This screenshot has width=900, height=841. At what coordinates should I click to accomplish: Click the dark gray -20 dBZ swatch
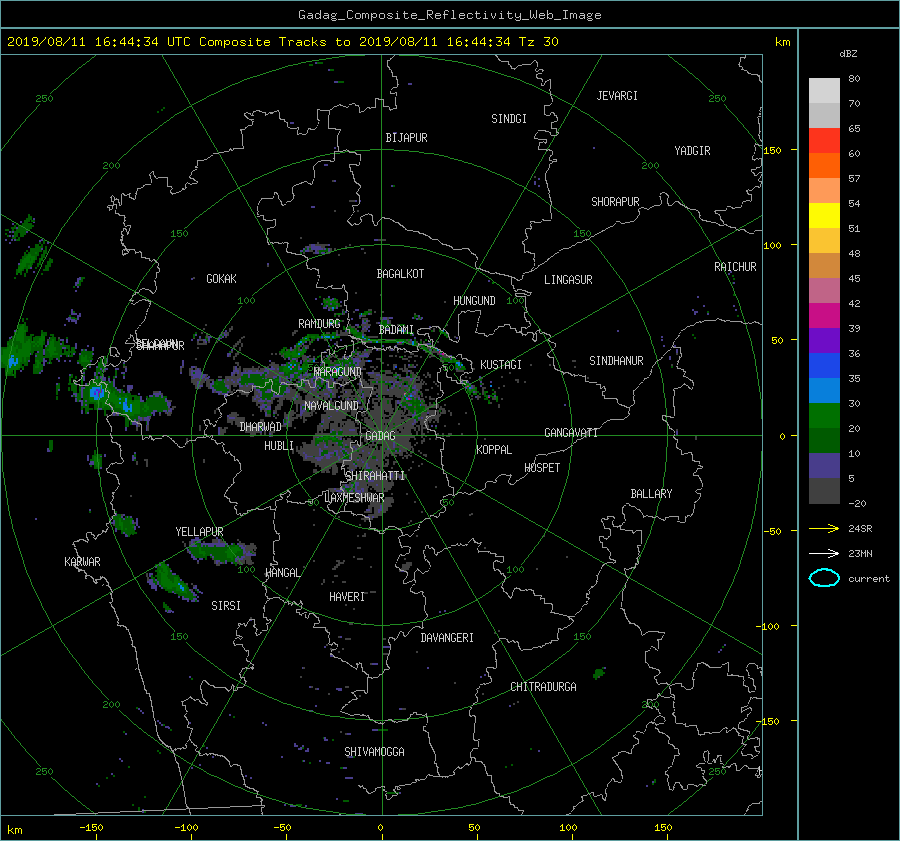[824, 491]
